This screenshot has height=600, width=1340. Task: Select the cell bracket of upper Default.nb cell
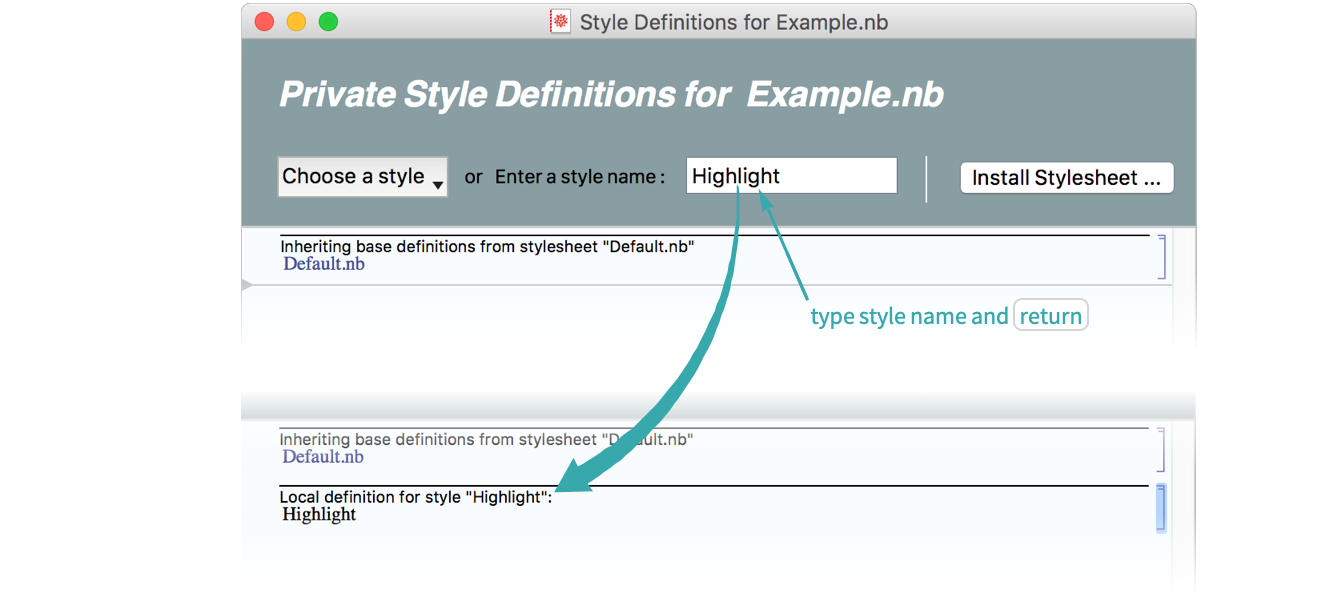coord(1162,257)
